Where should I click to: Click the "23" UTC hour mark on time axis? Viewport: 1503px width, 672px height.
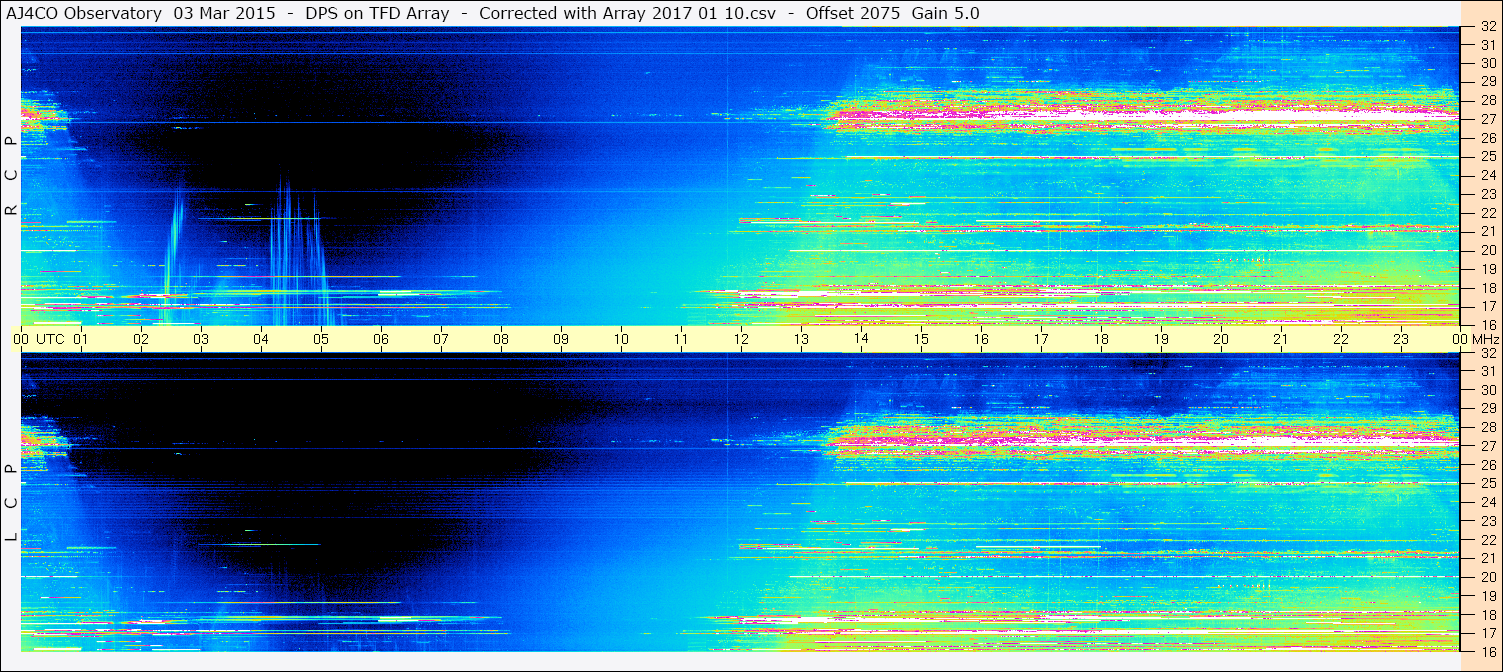pyautogui.click(x=1401, y=339)
